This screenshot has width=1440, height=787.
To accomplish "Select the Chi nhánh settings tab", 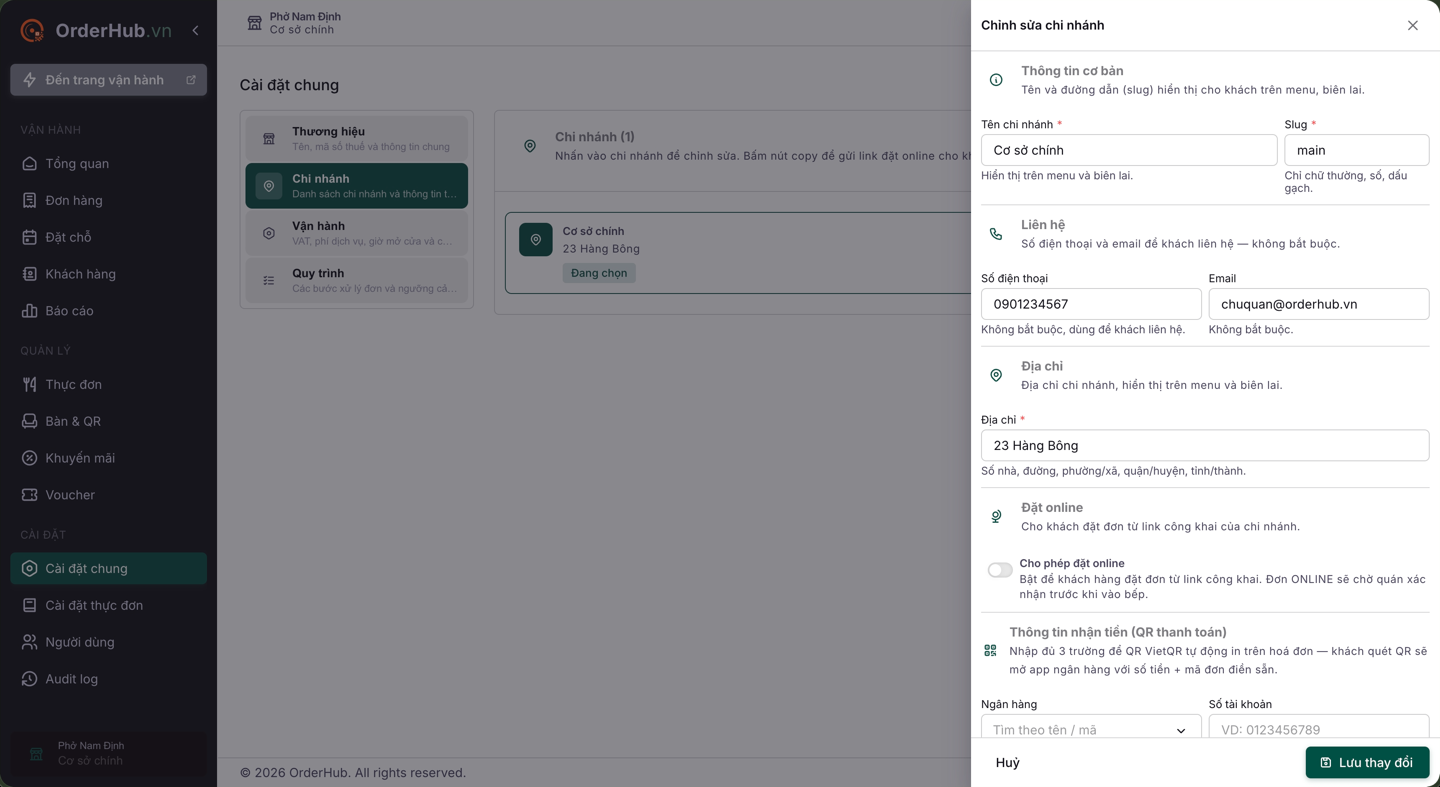I will point(357,186).
